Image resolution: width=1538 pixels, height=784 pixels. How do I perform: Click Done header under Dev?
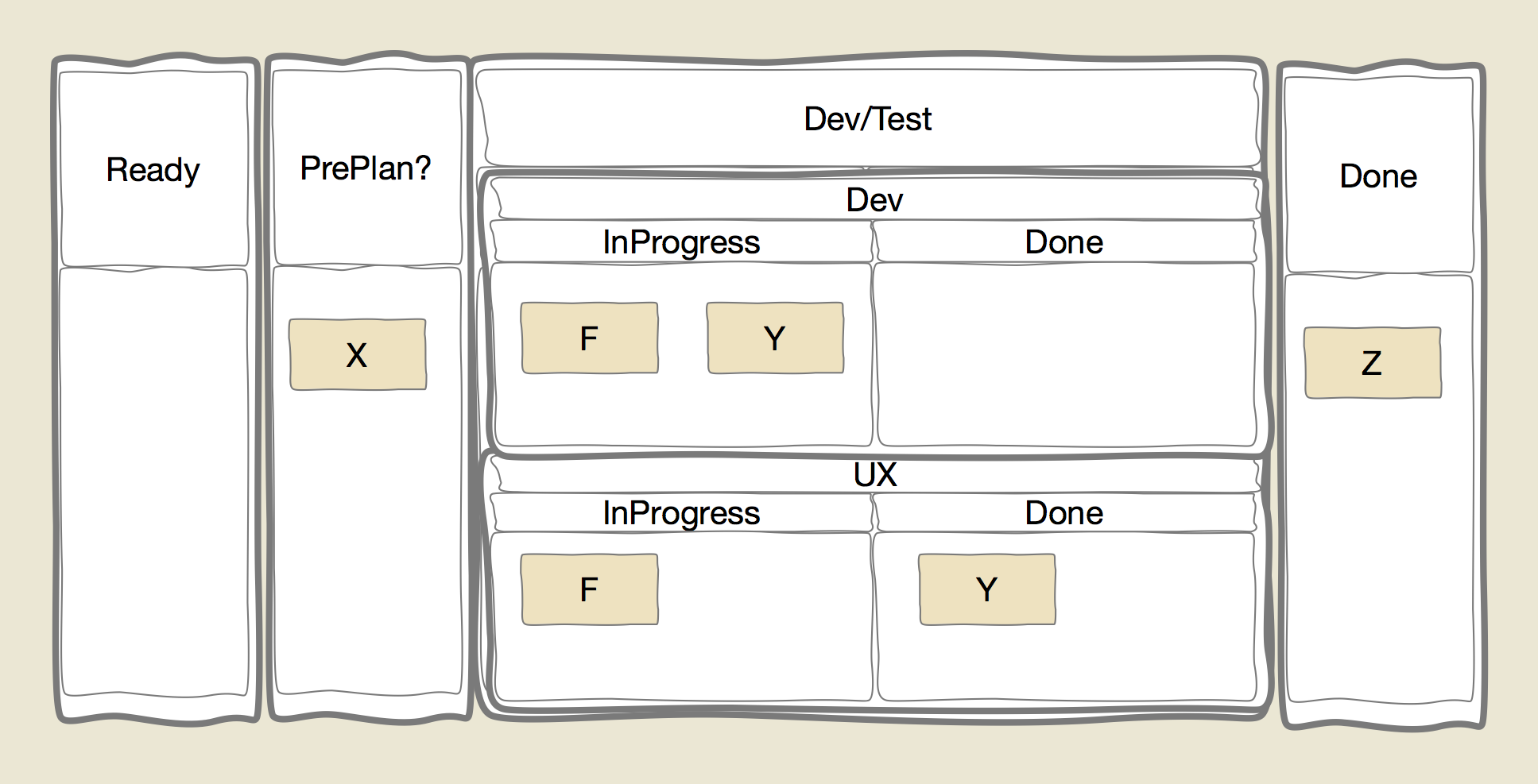tap(1064, 241)
